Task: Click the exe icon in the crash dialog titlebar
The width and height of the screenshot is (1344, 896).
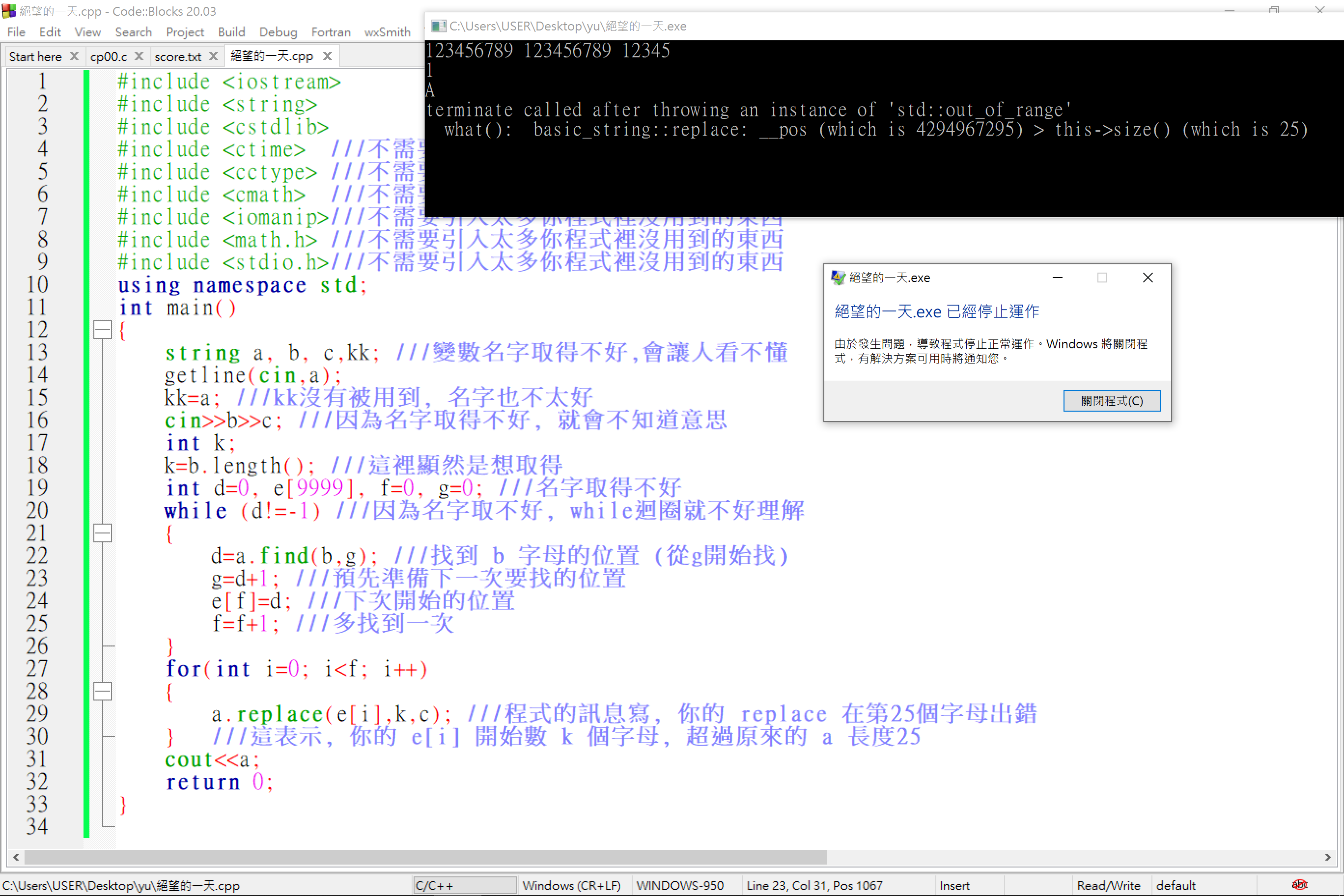Action: pyautogui.click(x=838, y=277)
